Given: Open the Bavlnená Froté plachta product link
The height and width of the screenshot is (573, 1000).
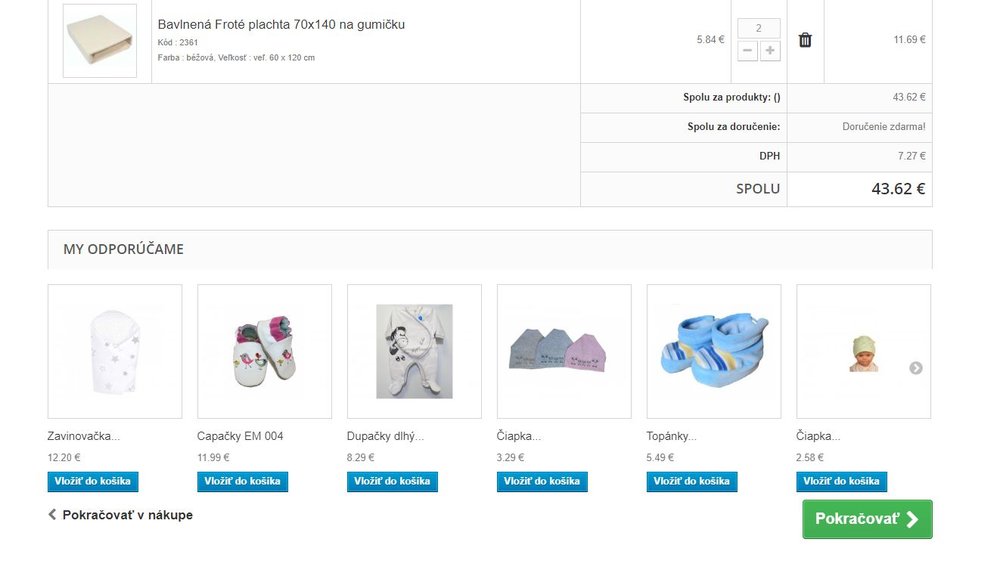Looking at the screenshot, I should [281, 24].
